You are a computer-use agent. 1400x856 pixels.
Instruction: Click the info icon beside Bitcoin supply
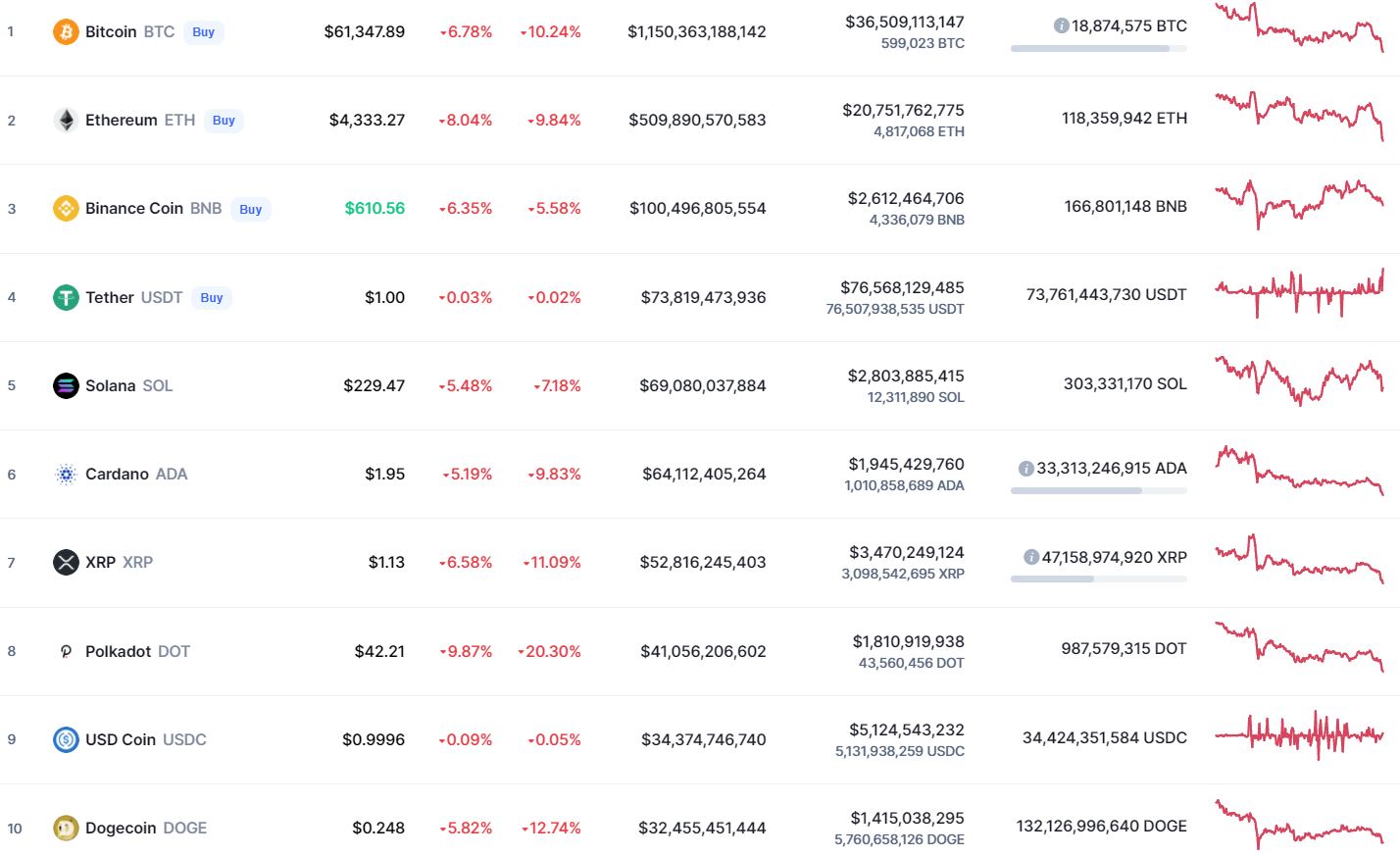tap(1061, 25)
